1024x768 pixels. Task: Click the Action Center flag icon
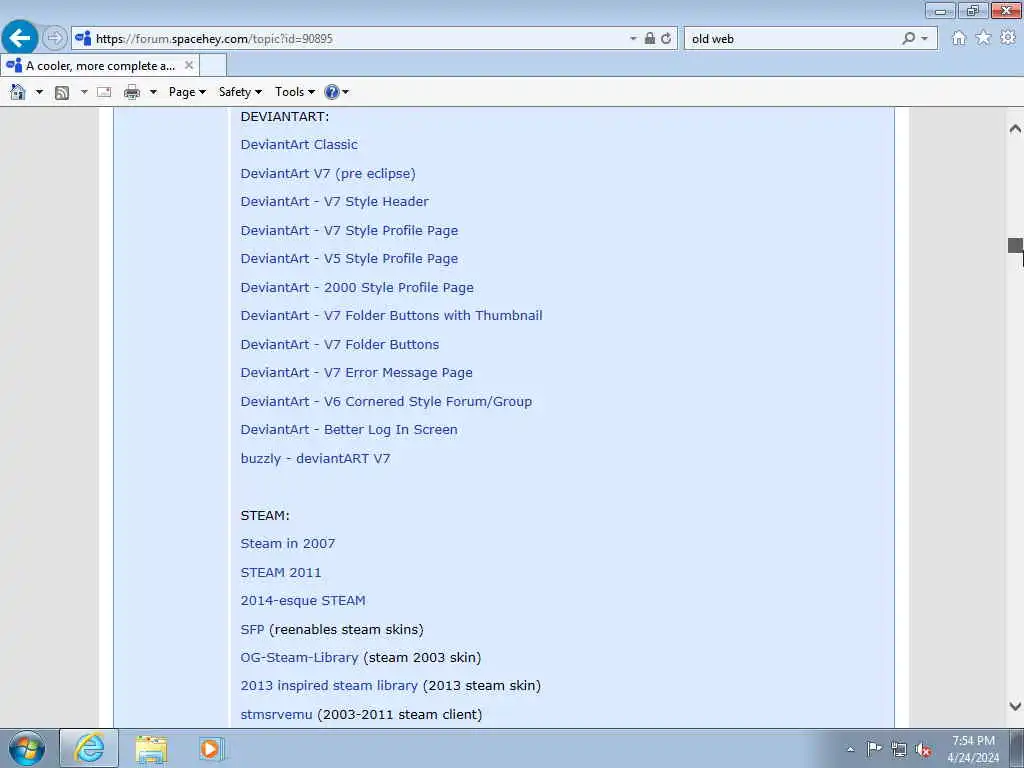pyautogui.click(x=874, y=749)
